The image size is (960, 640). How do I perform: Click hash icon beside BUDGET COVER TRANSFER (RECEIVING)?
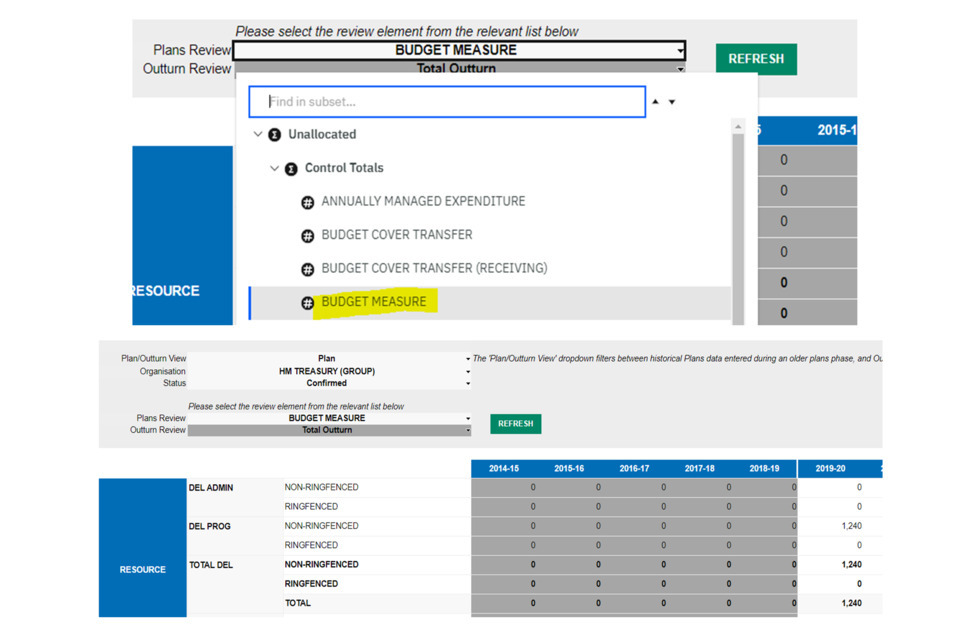tap(308, 269)
